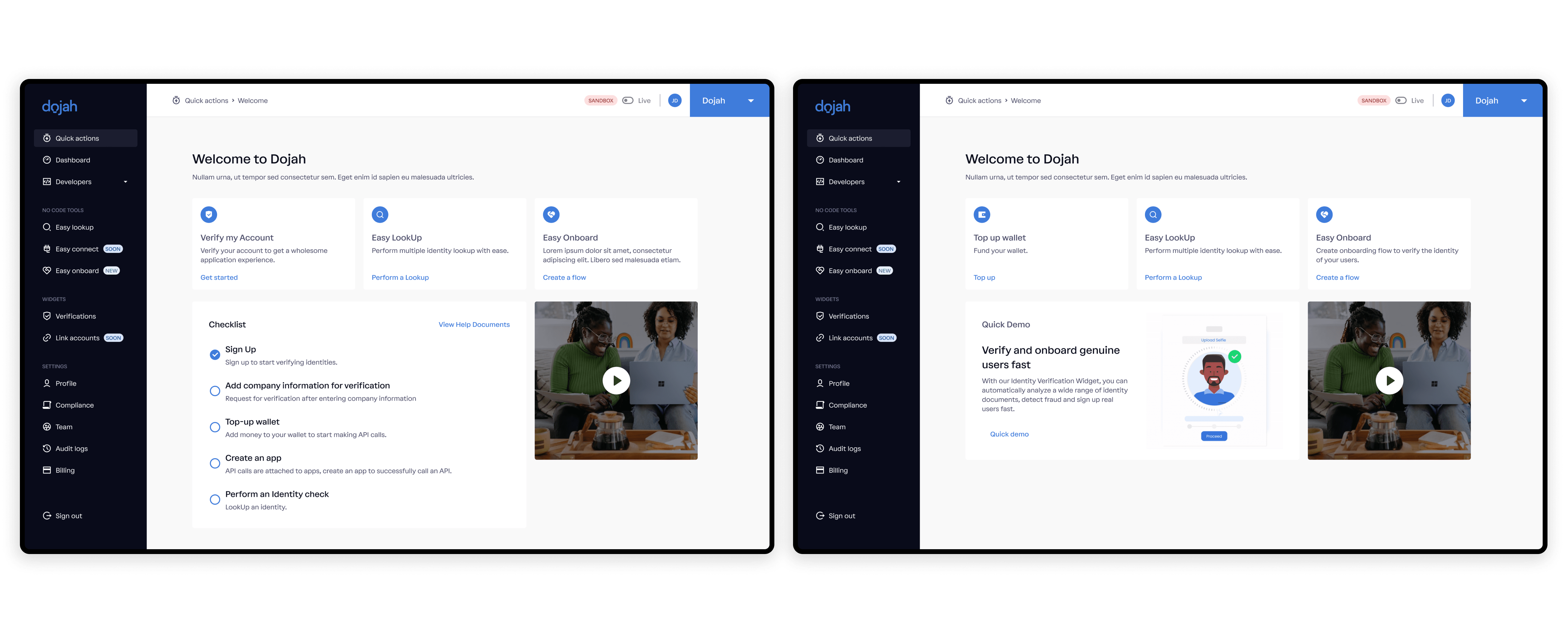1568x633 pixels.
Task: Click Create a flow link in right window
Action: point(1337,278)
